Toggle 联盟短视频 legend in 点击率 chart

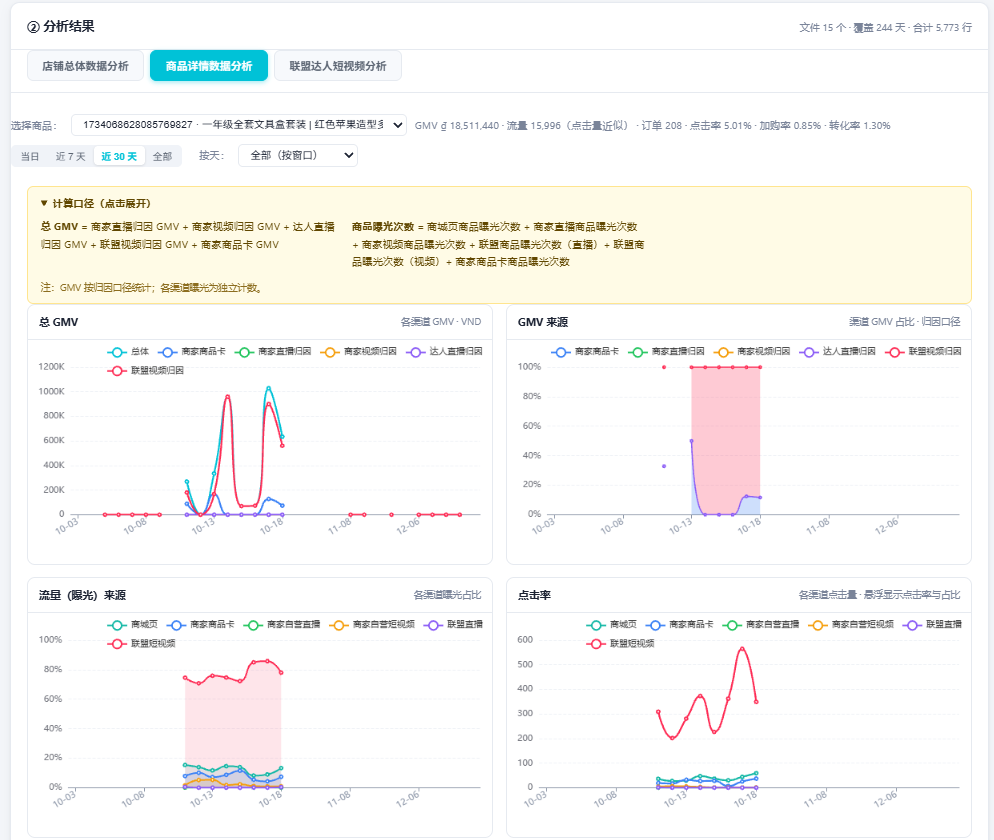click(x=620, y=644)
